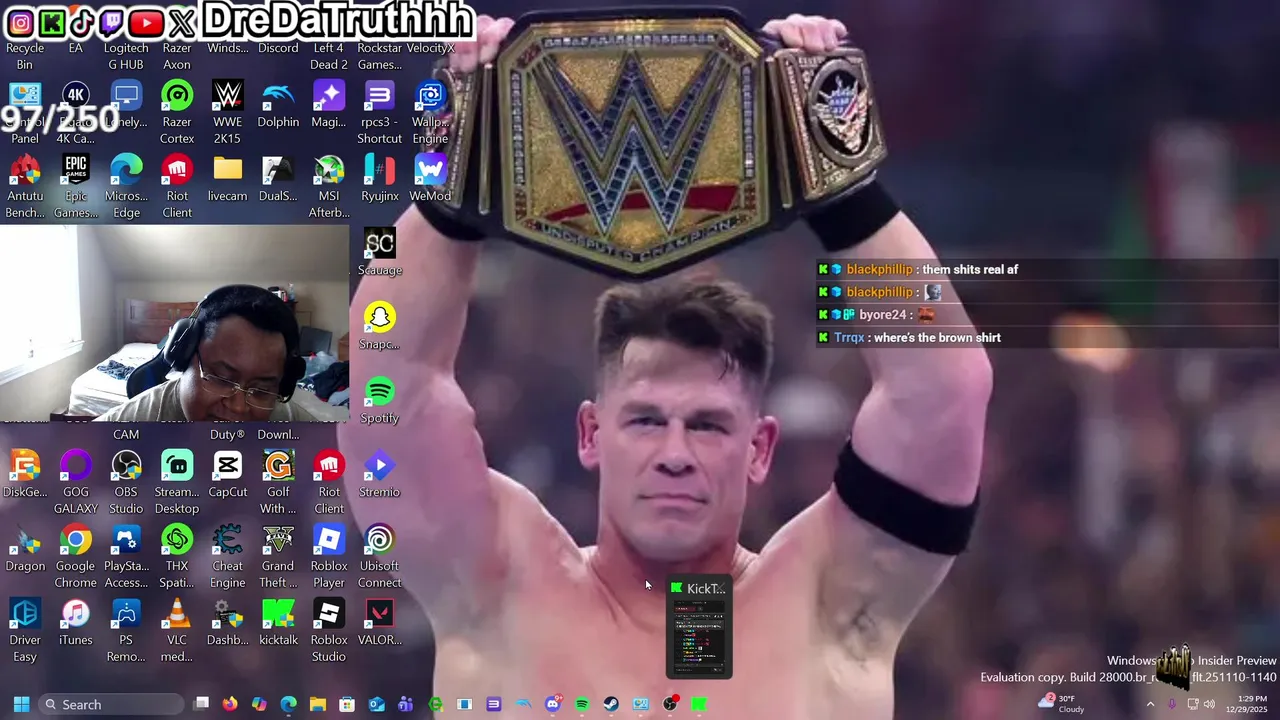Select the VALORANT desktop shortcut

point(379,623)
